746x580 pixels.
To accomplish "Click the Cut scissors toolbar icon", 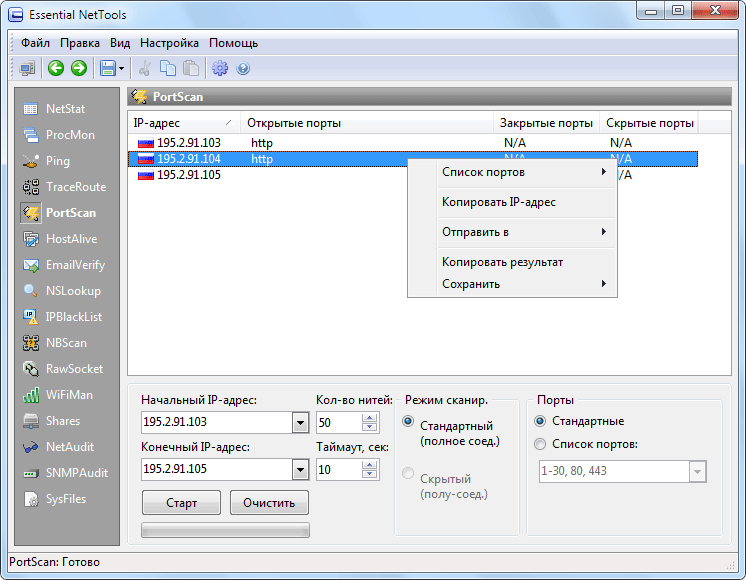I will pyautogui.click(x=144, y=69).
